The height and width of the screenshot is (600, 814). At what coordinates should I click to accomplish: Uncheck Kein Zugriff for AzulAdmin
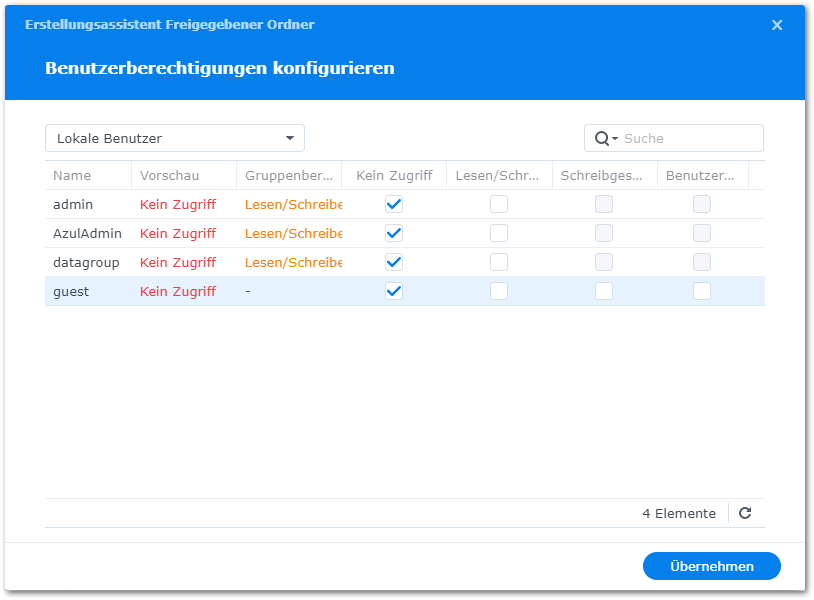(394, 233)
